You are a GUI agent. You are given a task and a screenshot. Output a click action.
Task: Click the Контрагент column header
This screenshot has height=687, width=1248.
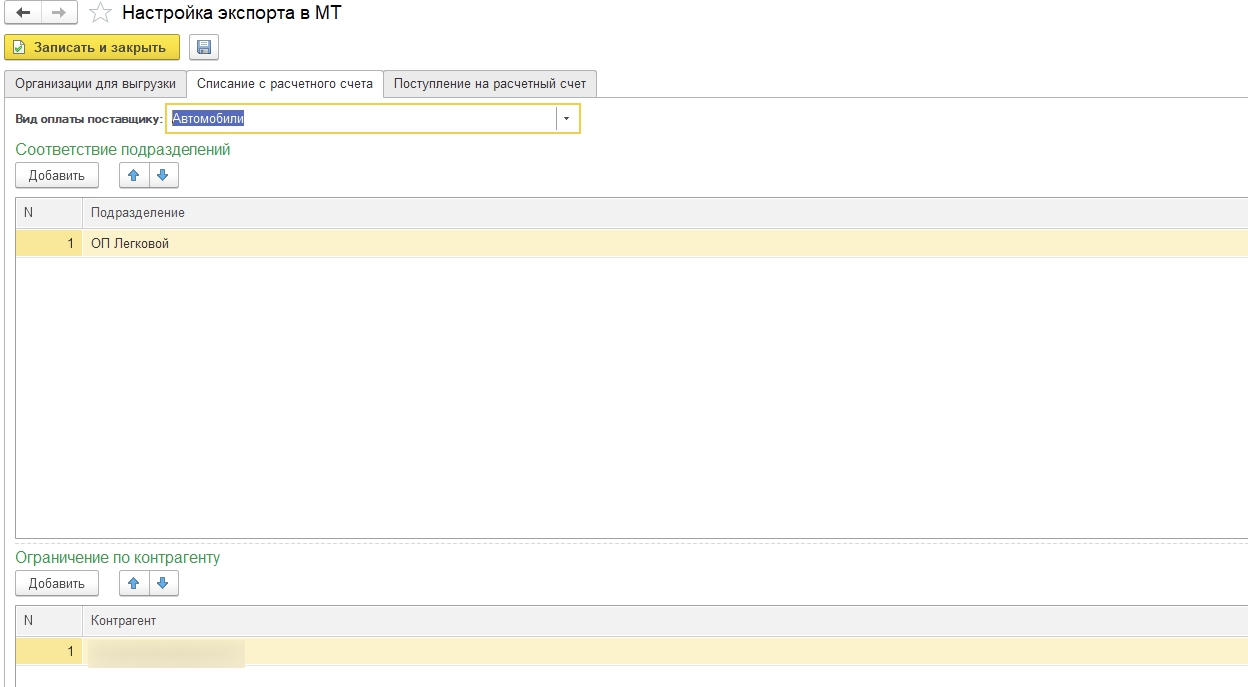(123, 621)
